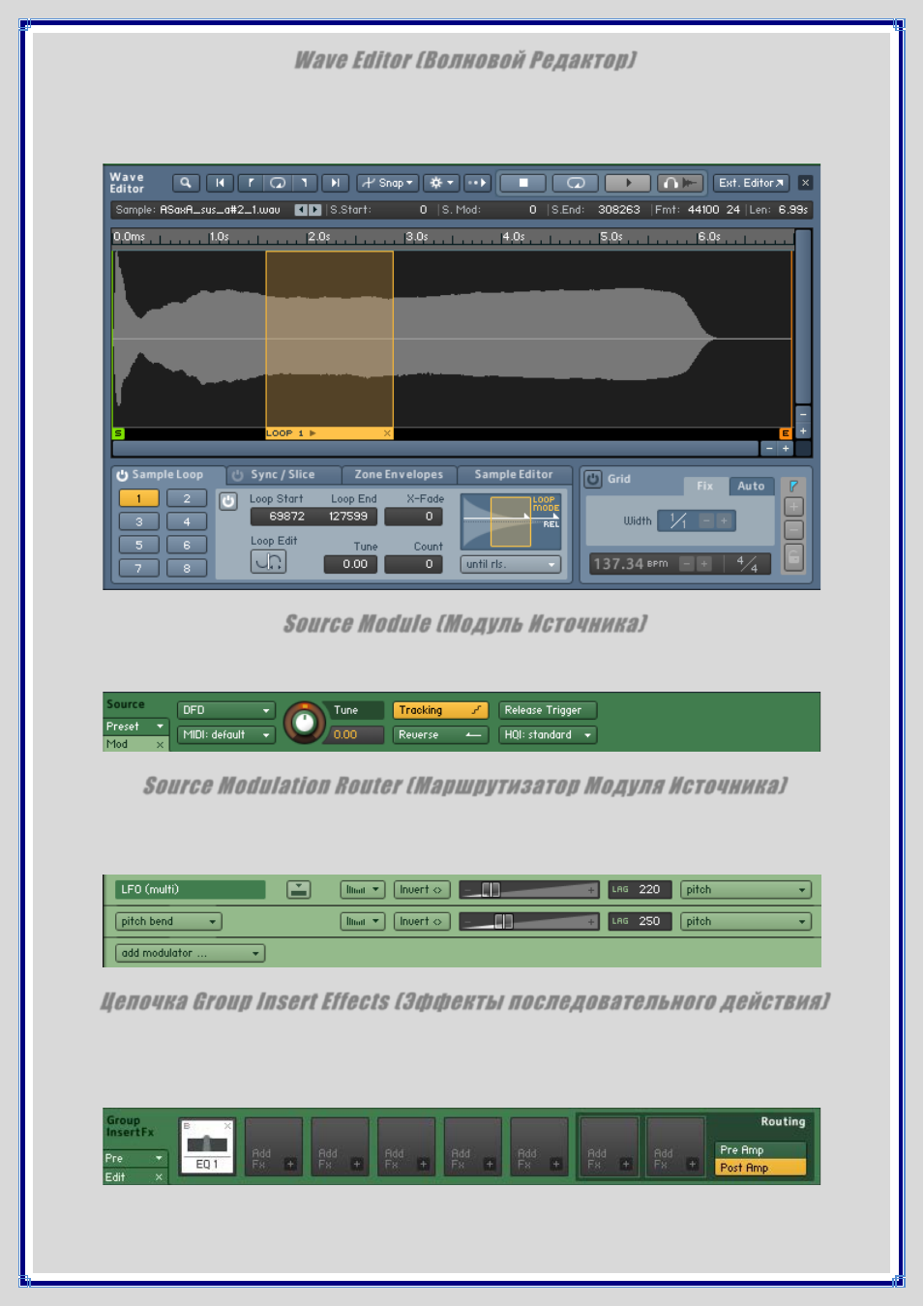924x1306 pixels.
Task: Open the HQI: standard dropdown
Action: (x=548, y=735)
